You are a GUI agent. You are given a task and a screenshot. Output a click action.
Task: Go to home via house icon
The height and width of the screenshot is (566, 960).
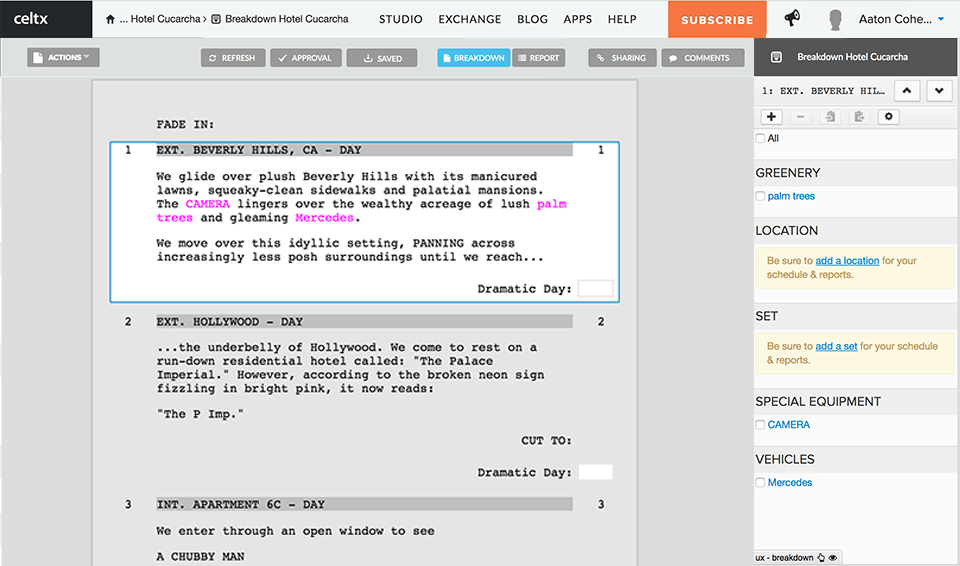pos(110,19)
